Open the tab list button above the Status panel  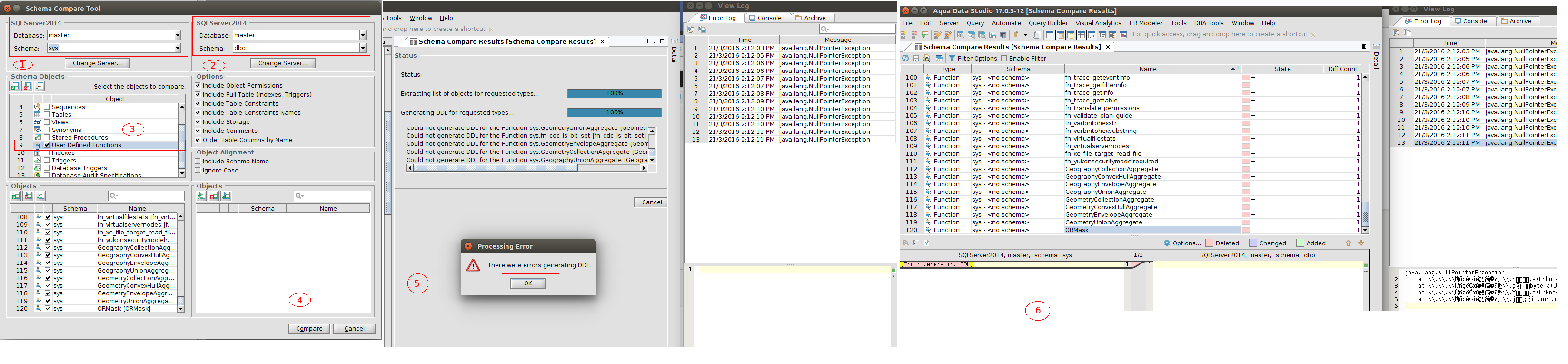[662, 41]
